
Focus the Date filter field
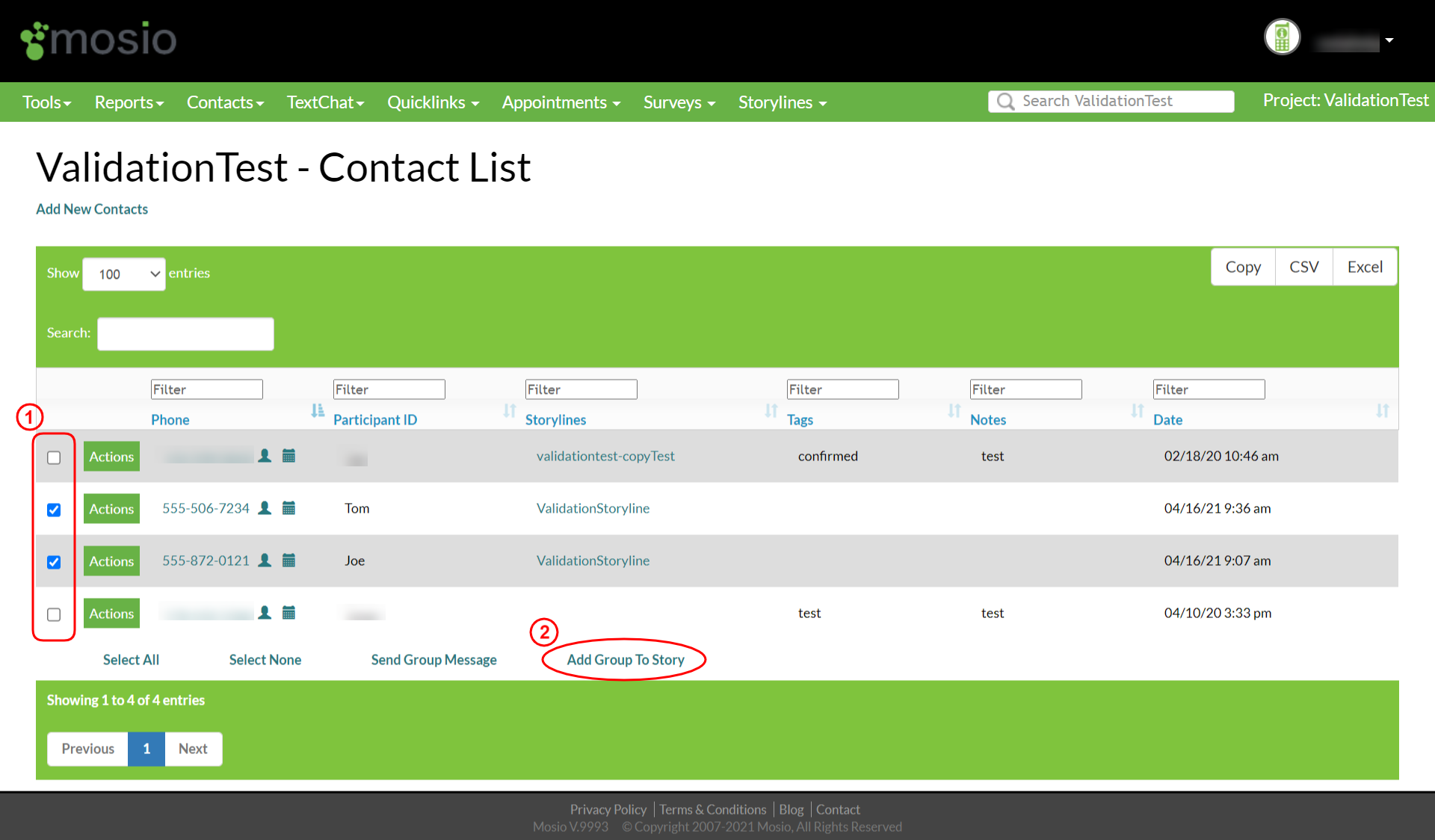(x=1209, y=389)
